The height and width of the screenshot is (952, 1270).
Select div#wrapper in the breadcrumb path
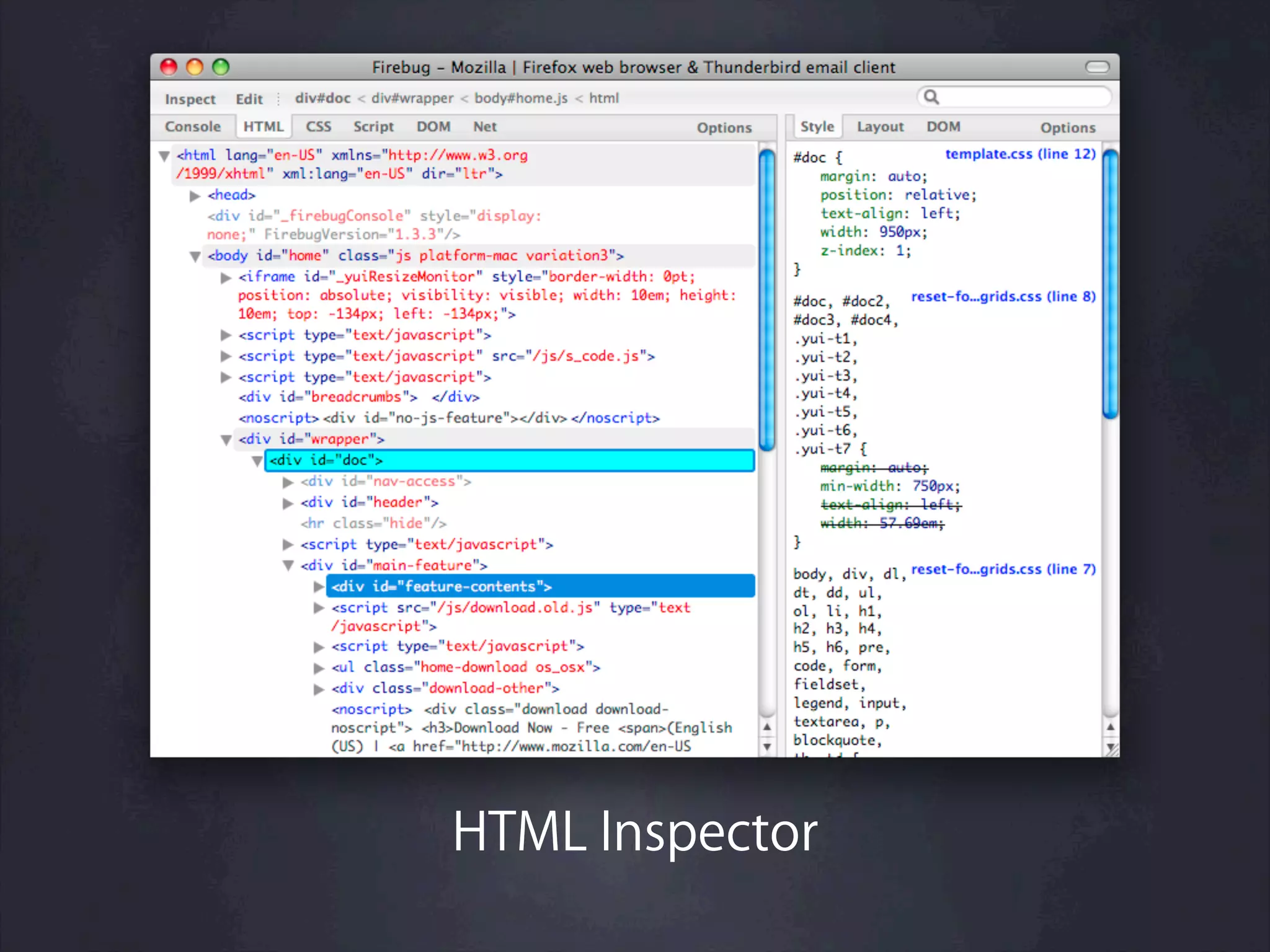pyautogui.click(x=412, y=98)
